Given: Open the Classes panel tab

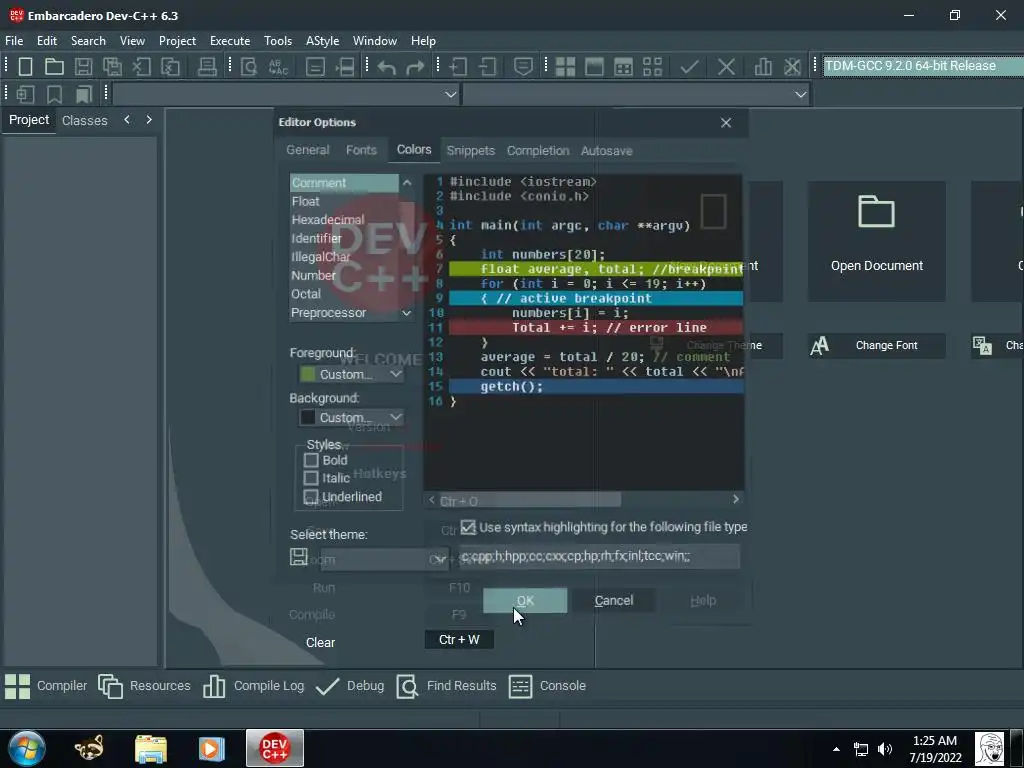Looking at the screenshot, I should pyautogui.click(x=84, y=121).
